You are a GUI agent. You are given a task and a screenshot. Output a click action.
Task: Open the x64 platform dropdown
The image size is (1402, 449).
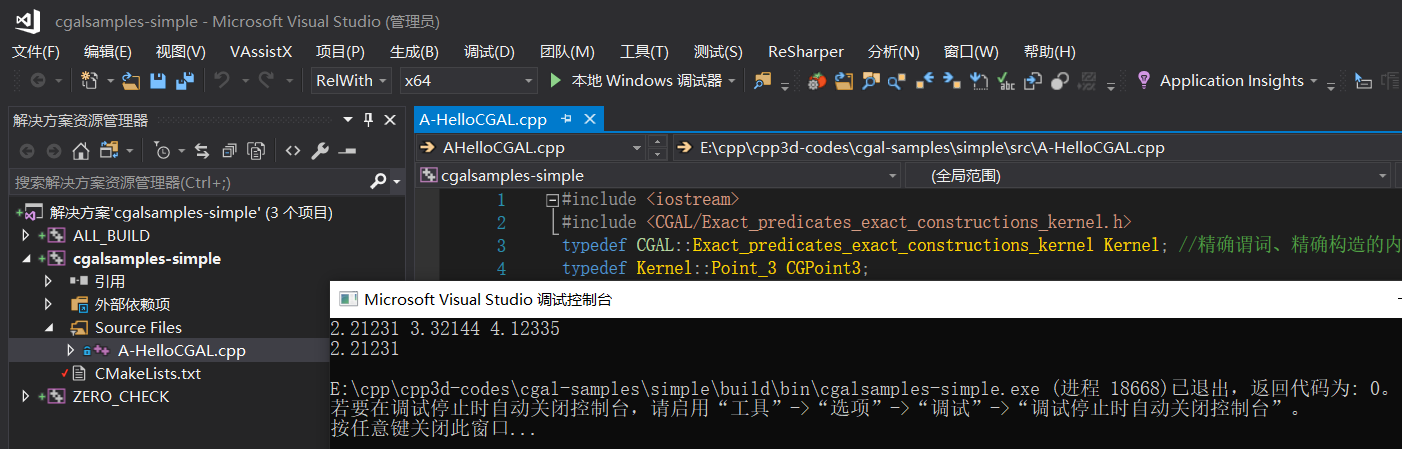(468, 81)
